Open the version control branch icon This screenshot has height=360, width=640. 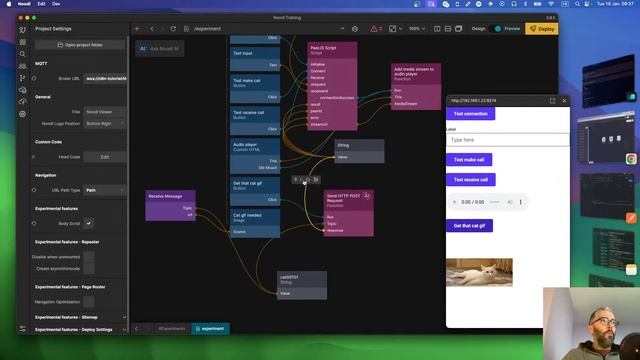22,78
